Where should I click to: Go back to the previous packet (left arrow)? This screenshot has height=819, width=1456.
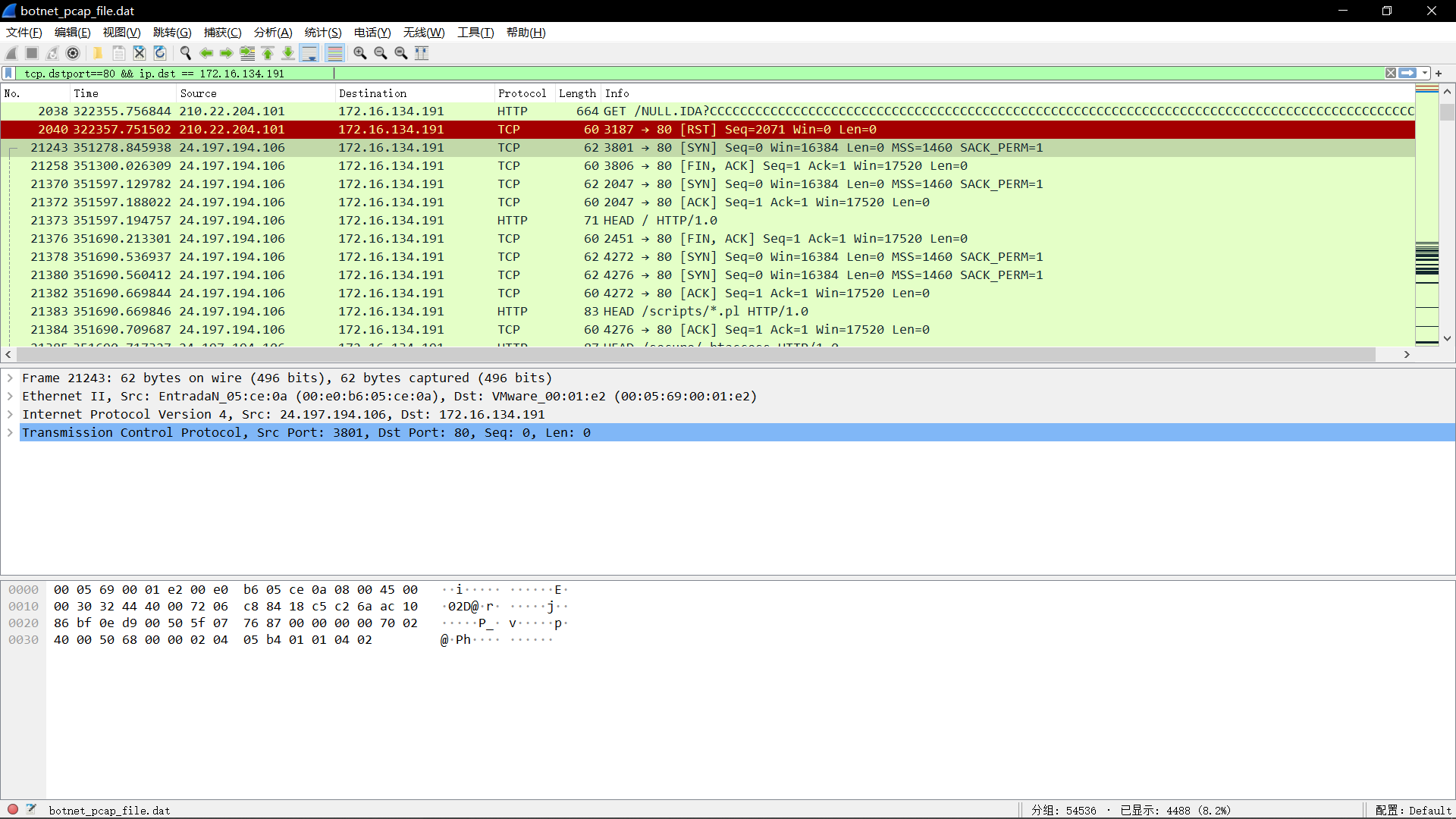coord(206,53)
